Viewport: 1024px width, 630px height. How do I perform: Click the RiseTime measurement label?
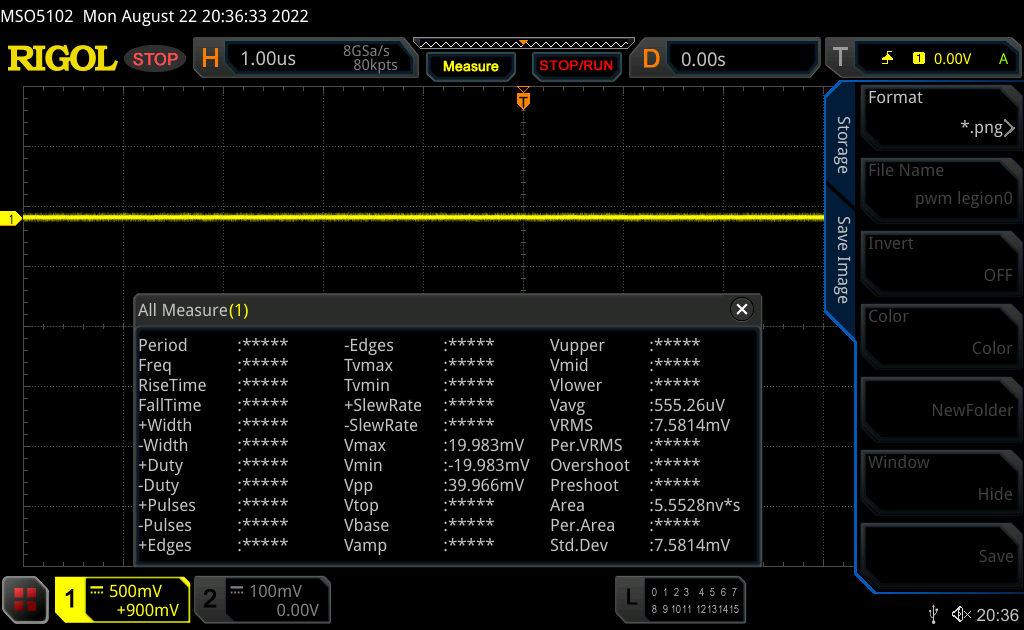[x=172, y=385]
